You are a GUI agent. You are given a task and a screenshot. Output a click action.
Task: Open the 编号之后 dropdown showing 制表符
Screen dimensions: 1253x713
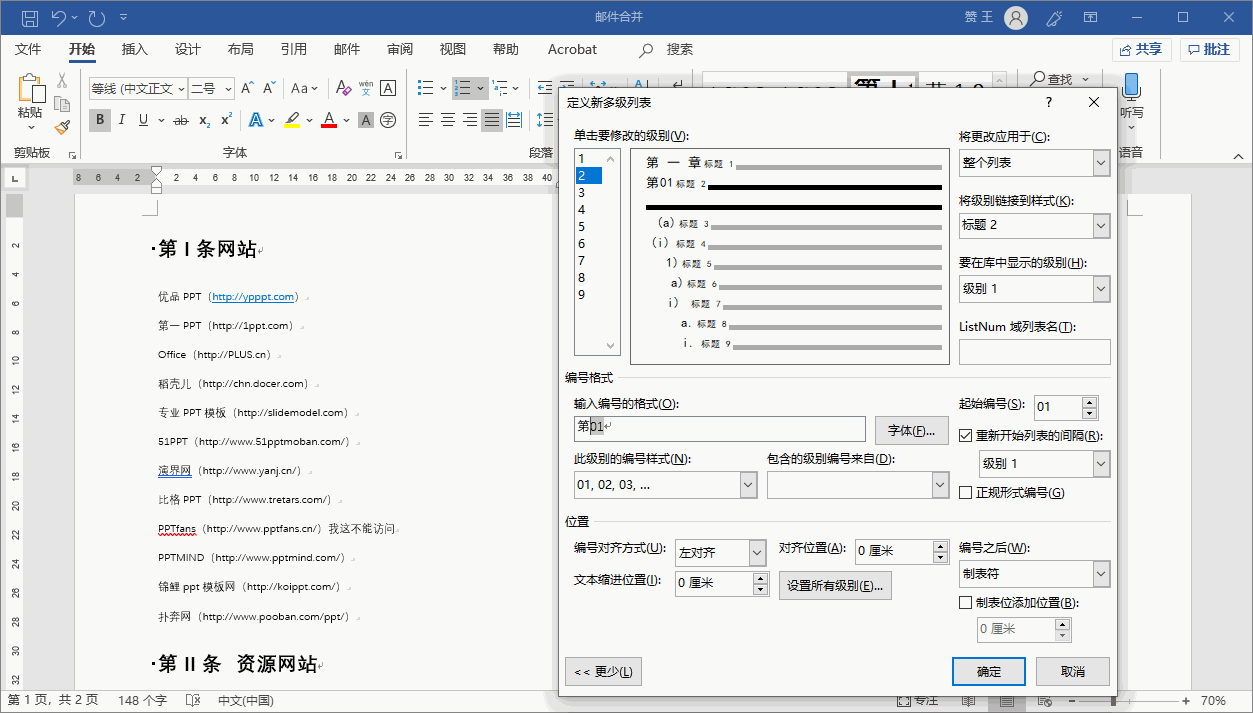[1101, 574]
